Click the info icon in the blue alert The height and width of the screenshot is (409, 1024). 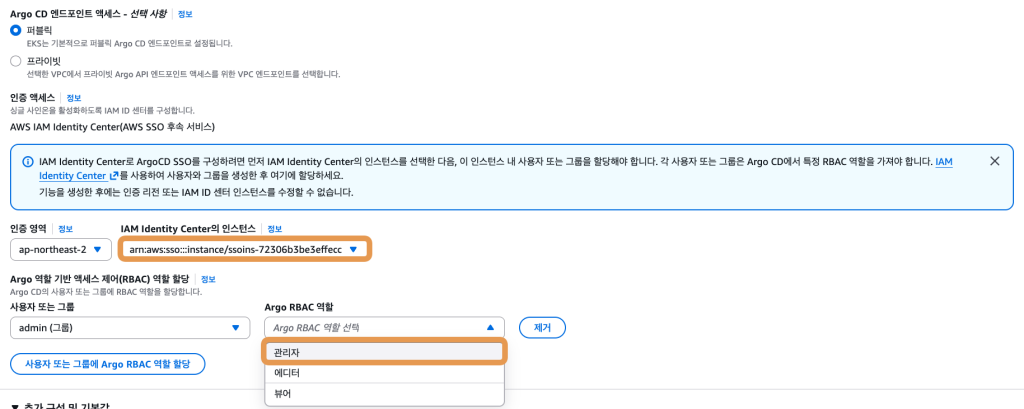[26, 161]
